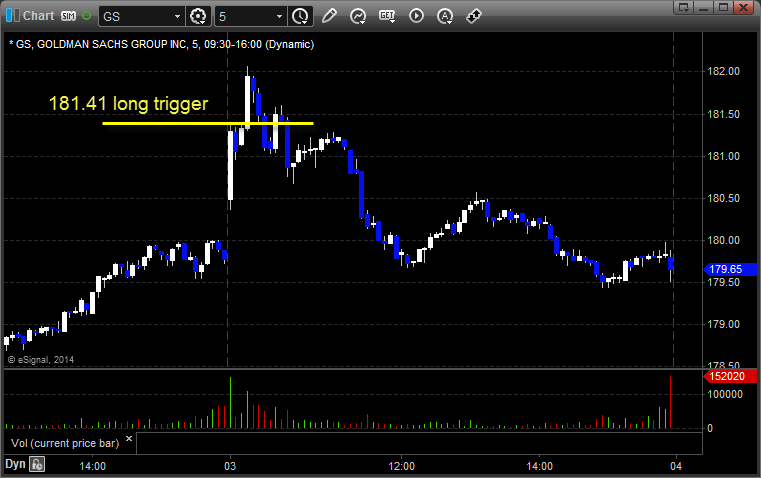Click the Chart title text
The image size is (761, 478).
tap(38, 16)
